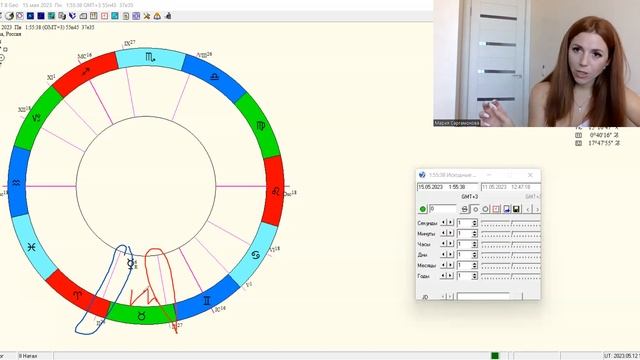The width and height of the screenshot is (640, 360).
Task: Step days backward with left arrow
Action: point(443,254)
